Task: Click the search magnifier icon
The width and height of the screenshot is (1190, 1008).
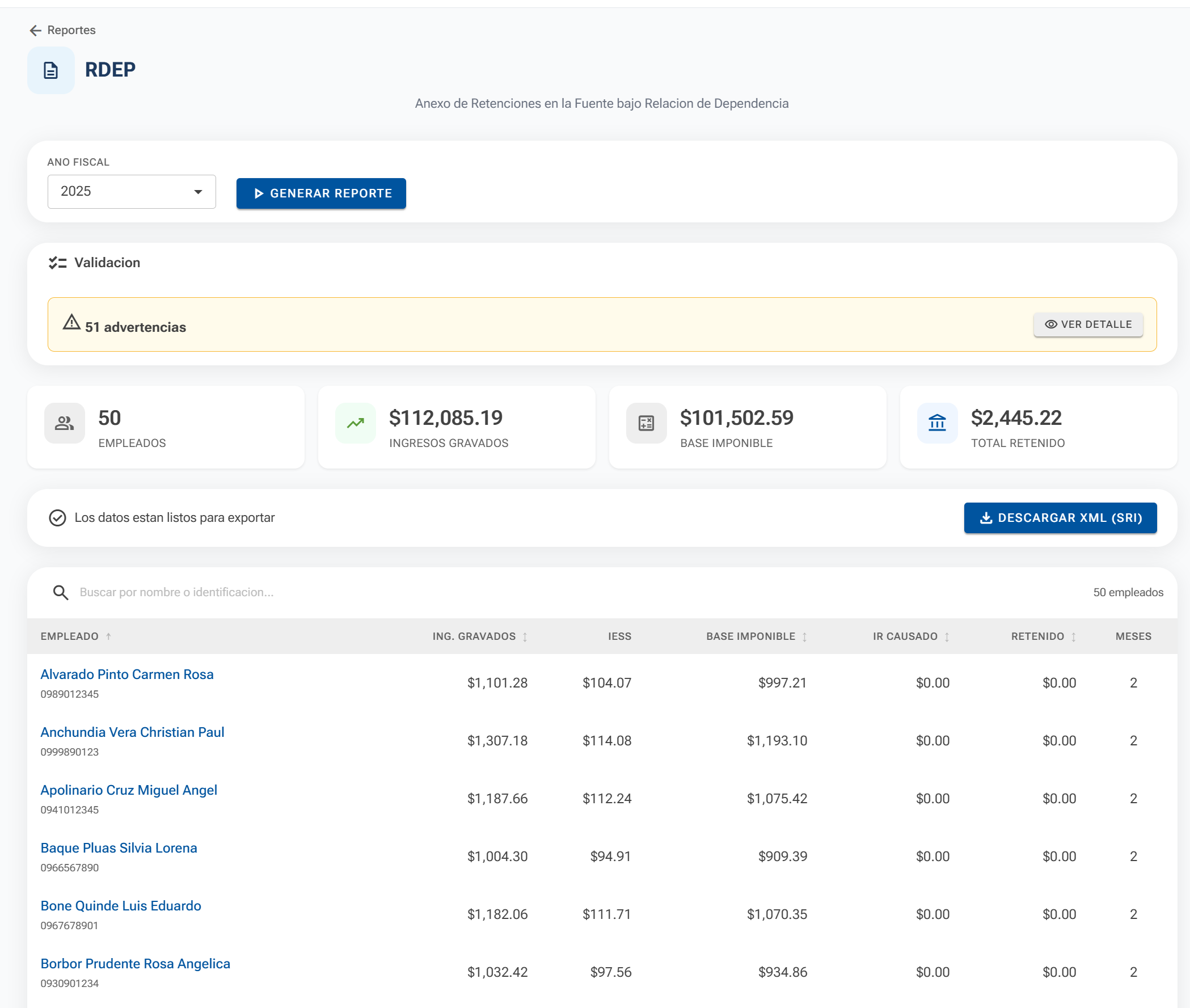Action: (x=61, y=593)
